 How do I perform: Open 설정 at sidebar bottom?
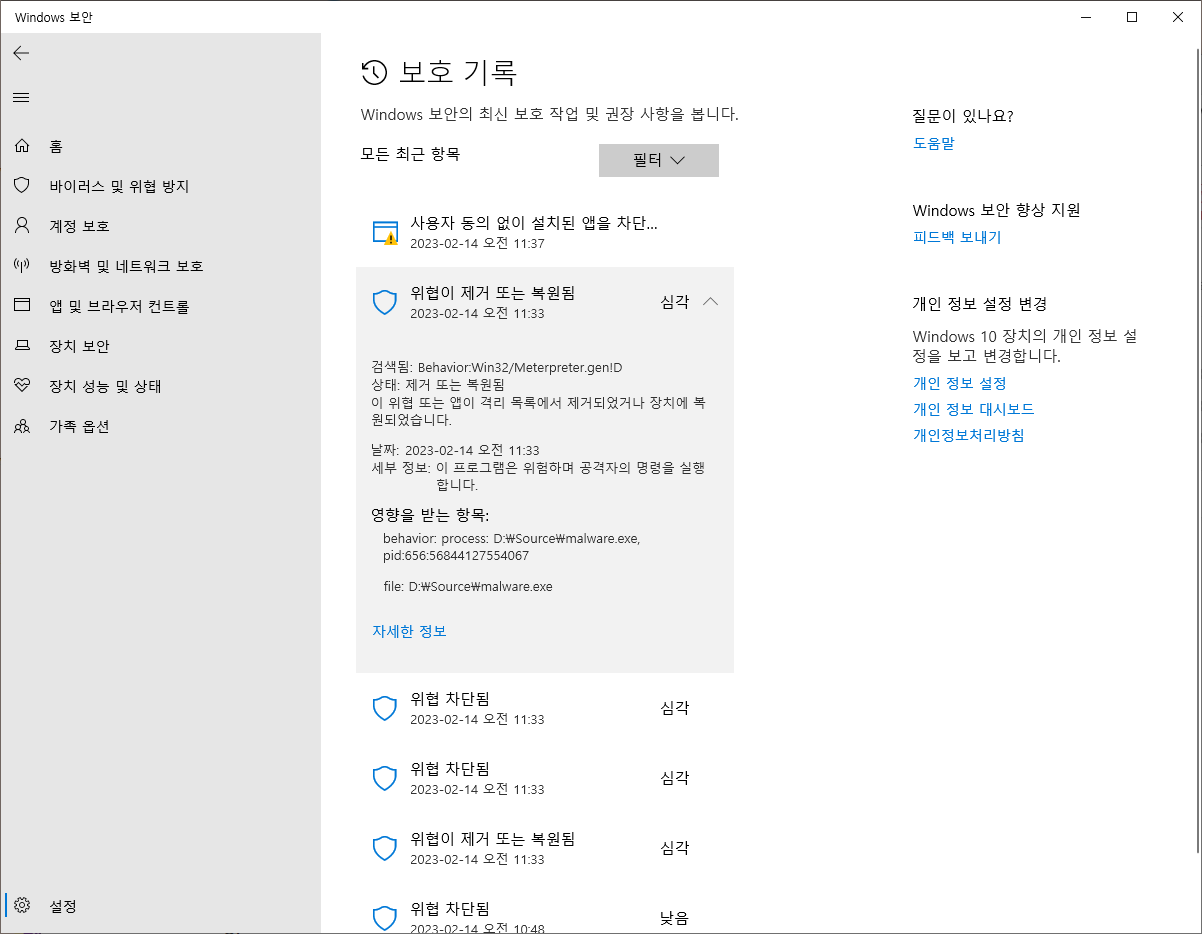160,906
